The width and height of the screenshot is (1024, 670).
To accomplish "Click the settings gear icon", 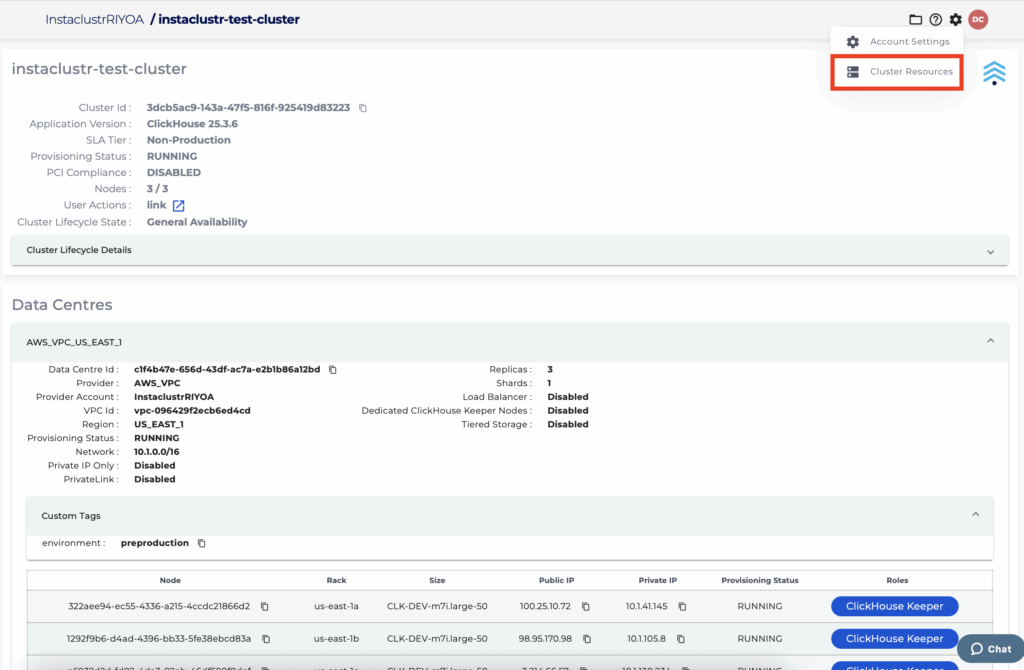I will click(x=956, y=20).
